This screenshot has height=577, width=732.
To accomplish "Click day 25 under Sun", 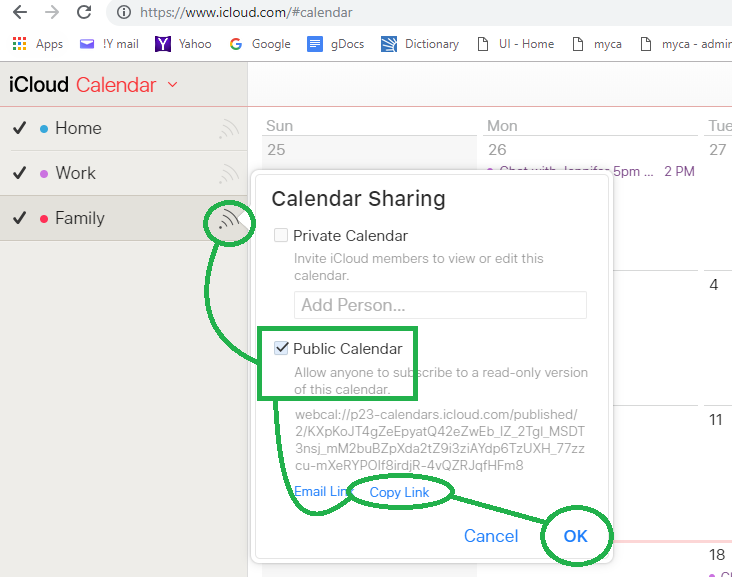I will coord(276,150).
